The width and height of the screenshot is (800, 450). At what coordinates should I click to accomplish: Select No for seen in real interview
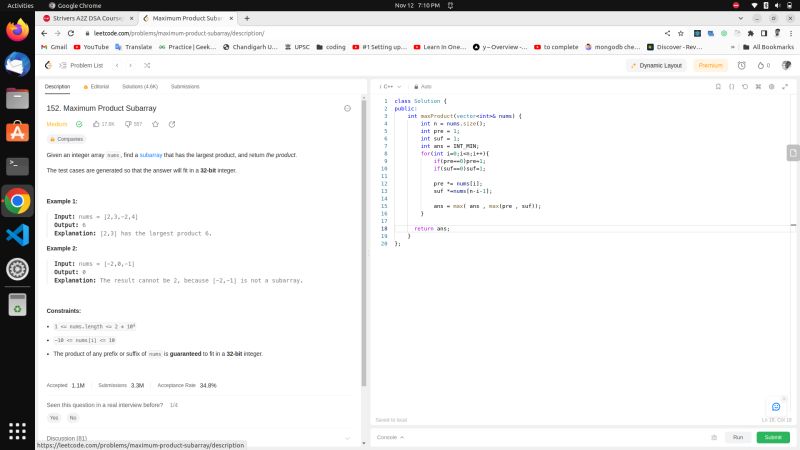coord(73,417)
